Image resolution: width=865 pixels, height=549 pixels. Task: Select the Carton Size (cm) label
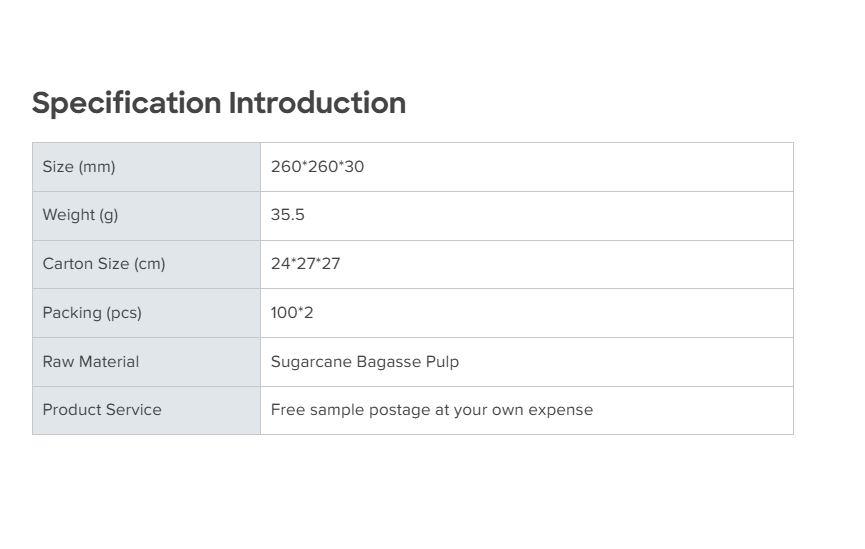[104, 264]
